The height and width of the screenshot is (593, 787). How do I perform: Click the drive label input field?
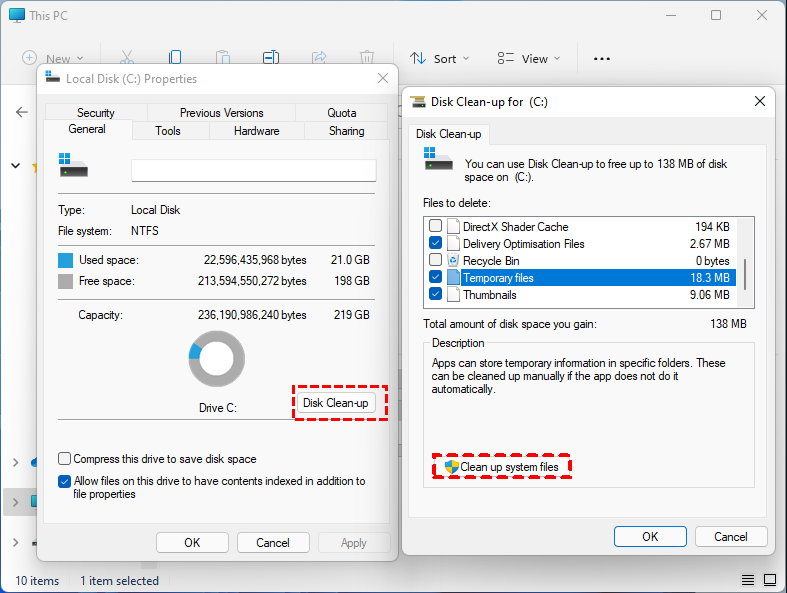tap(253, 170)
